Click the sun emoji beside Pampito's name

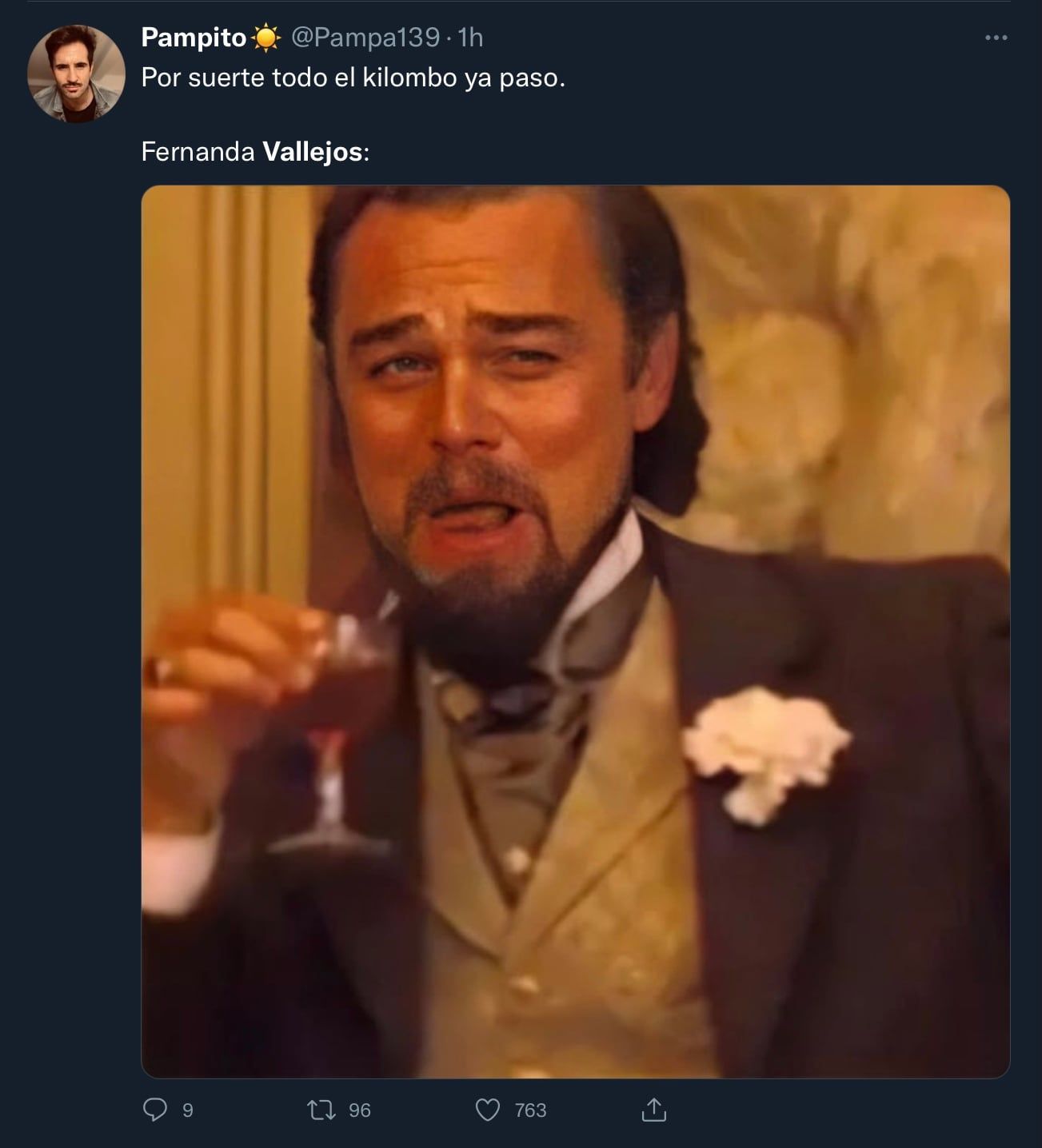click(267, 35)
